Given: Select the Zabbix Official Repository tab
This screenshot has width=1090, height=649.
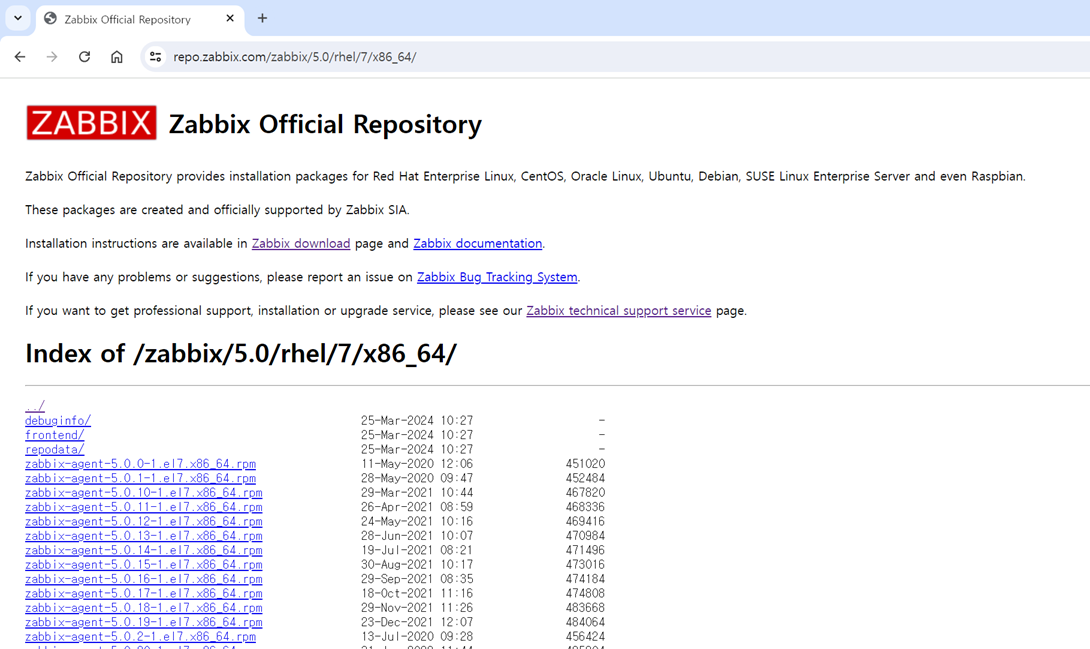Looking at the screenshot, I should (x=140, y=19).
